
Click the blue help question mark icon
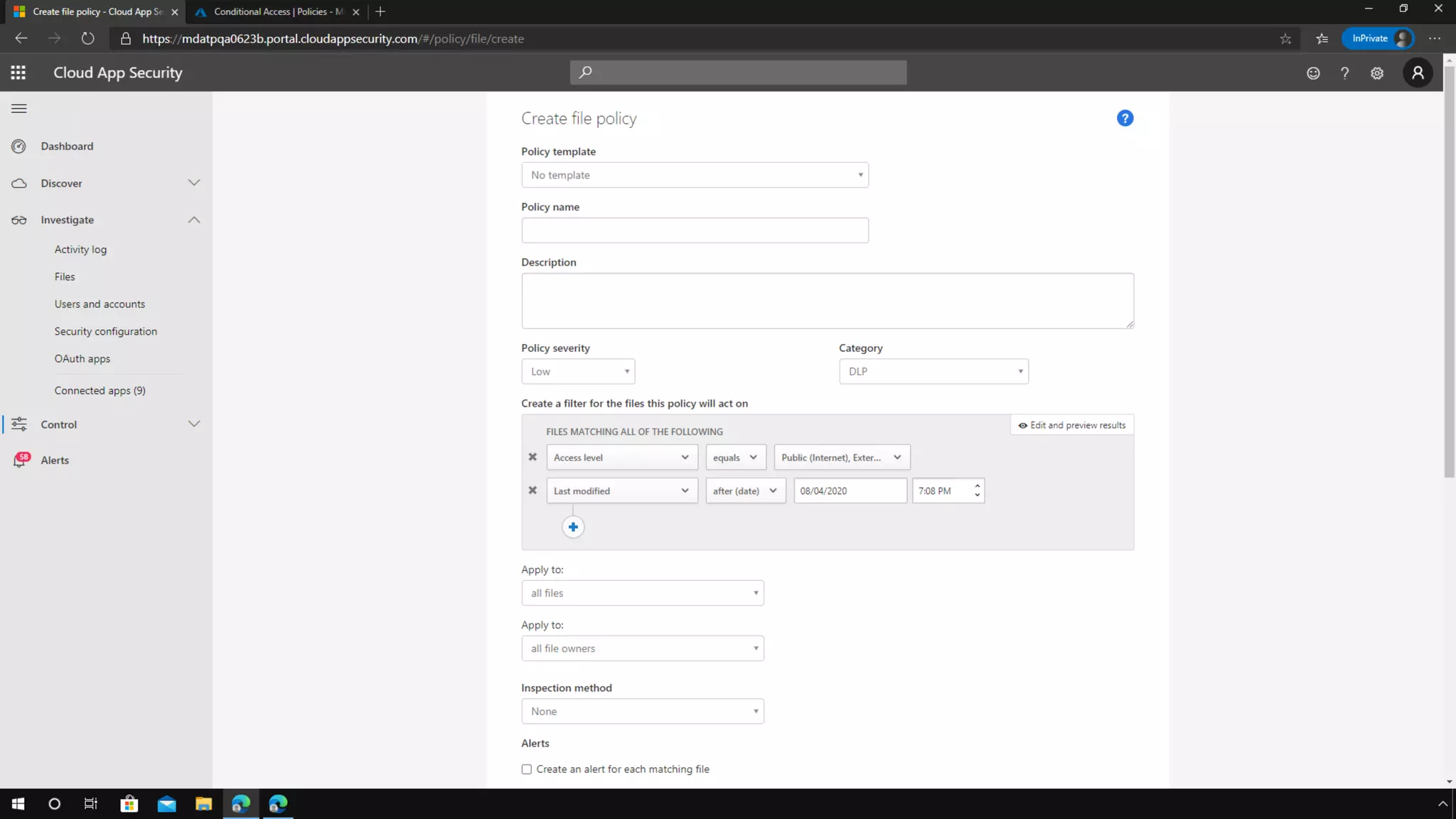pos(1125,119)
